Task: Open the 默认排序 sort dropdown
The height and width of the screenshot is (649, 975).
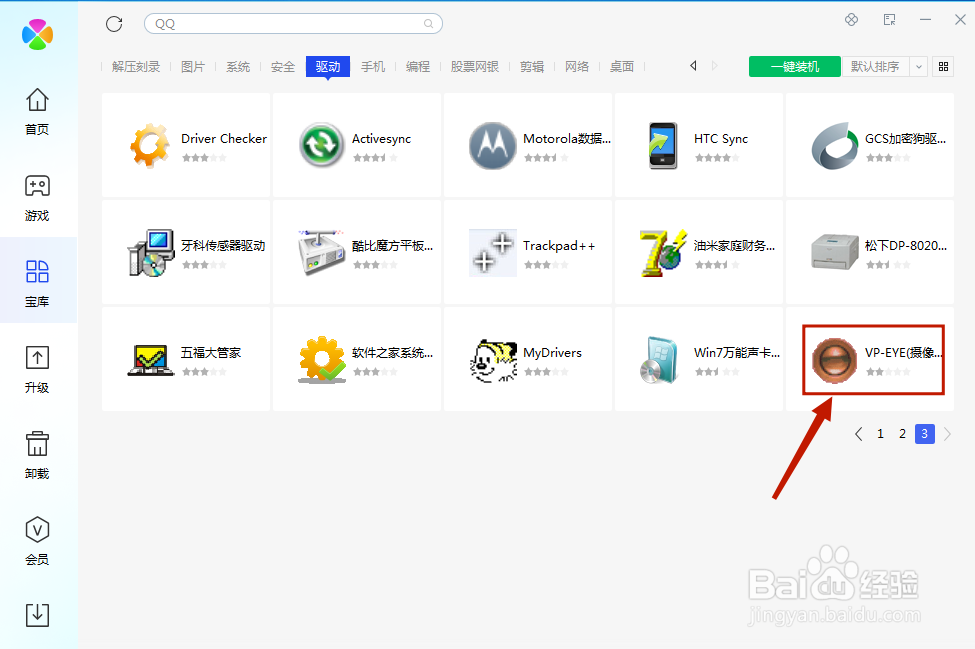Action: (x=876, y=67)
